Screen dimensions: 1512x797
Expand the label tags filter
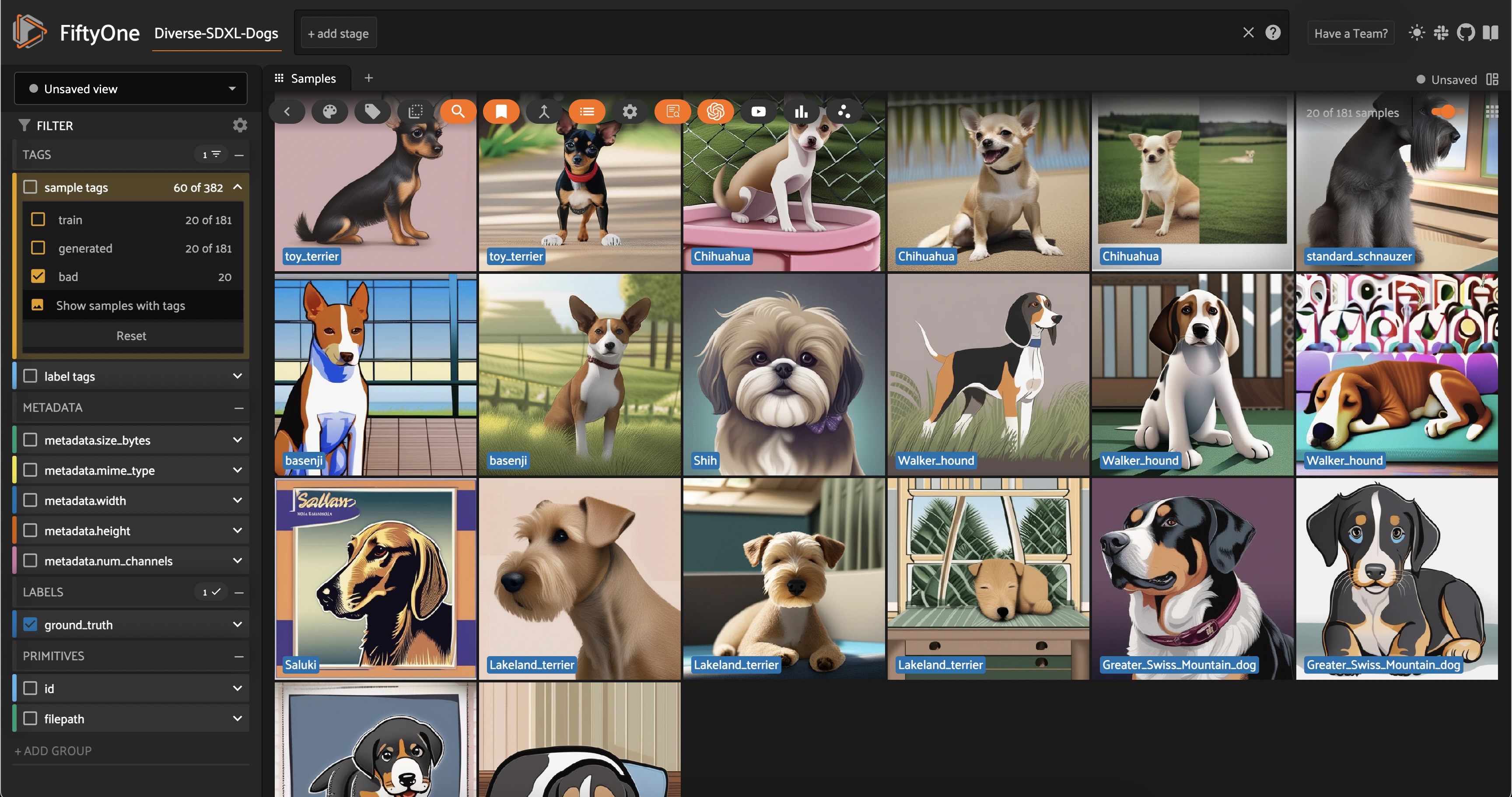tap(238, 376)
